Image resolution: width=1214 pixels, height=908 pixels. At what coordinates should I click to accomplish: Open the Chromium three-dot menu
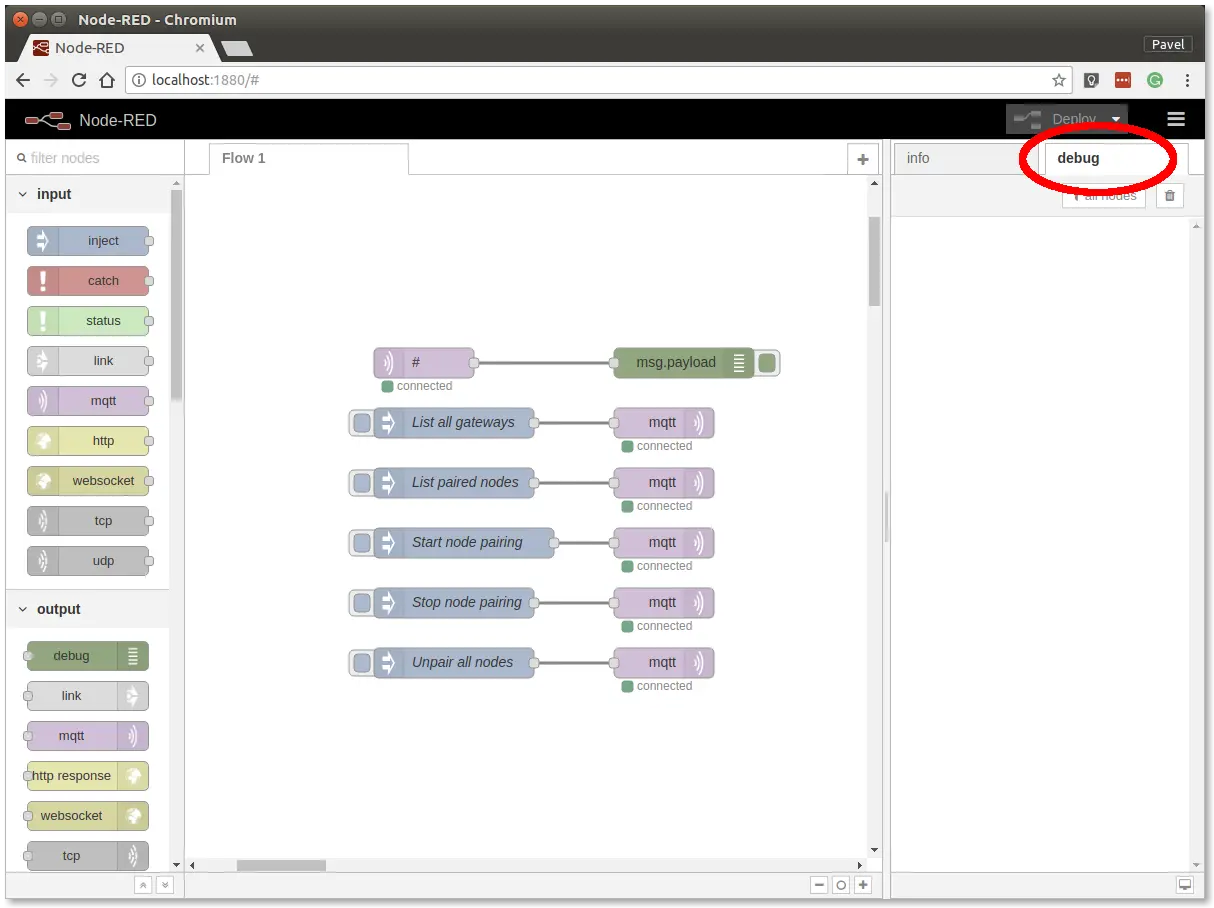coord(1188,80)
